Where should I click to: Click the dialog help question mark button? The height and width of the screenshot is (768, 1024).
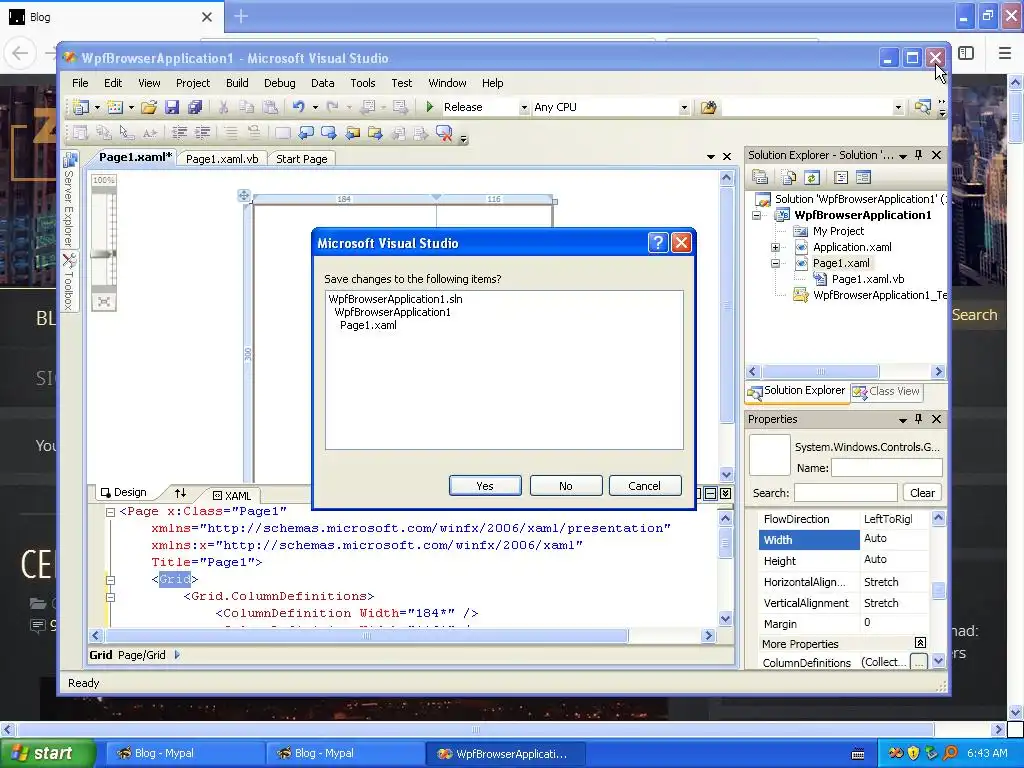[x=658, y=243]
